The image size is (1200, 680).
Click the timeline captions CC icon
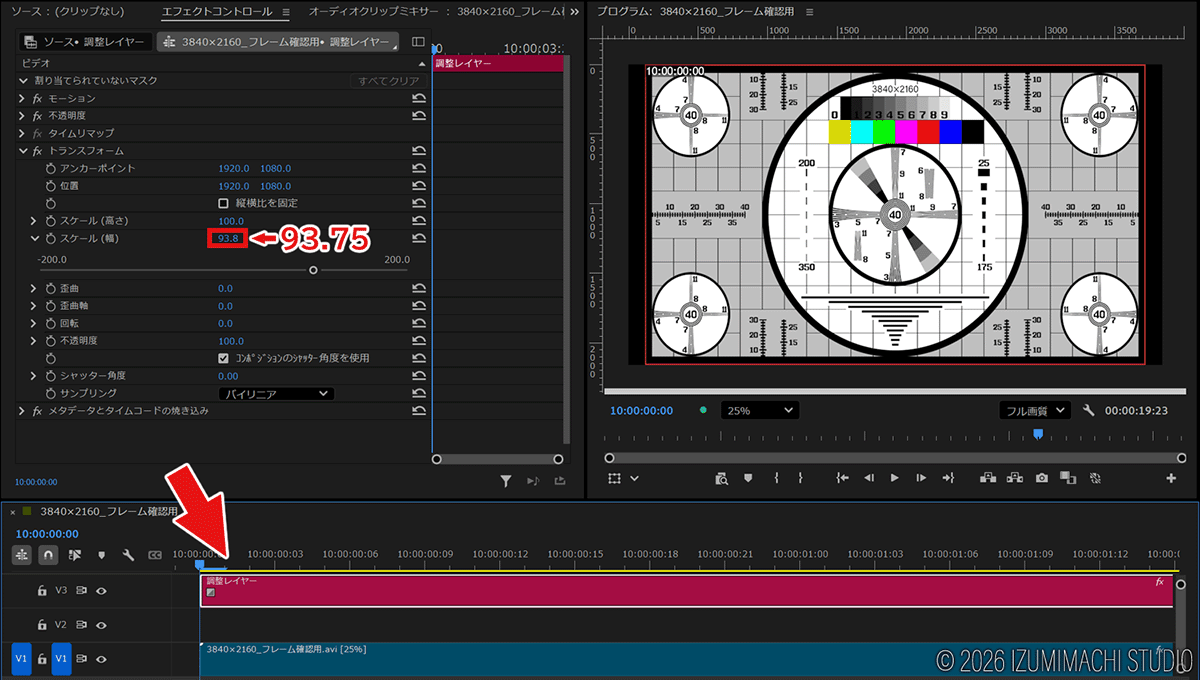pos(155,555)
